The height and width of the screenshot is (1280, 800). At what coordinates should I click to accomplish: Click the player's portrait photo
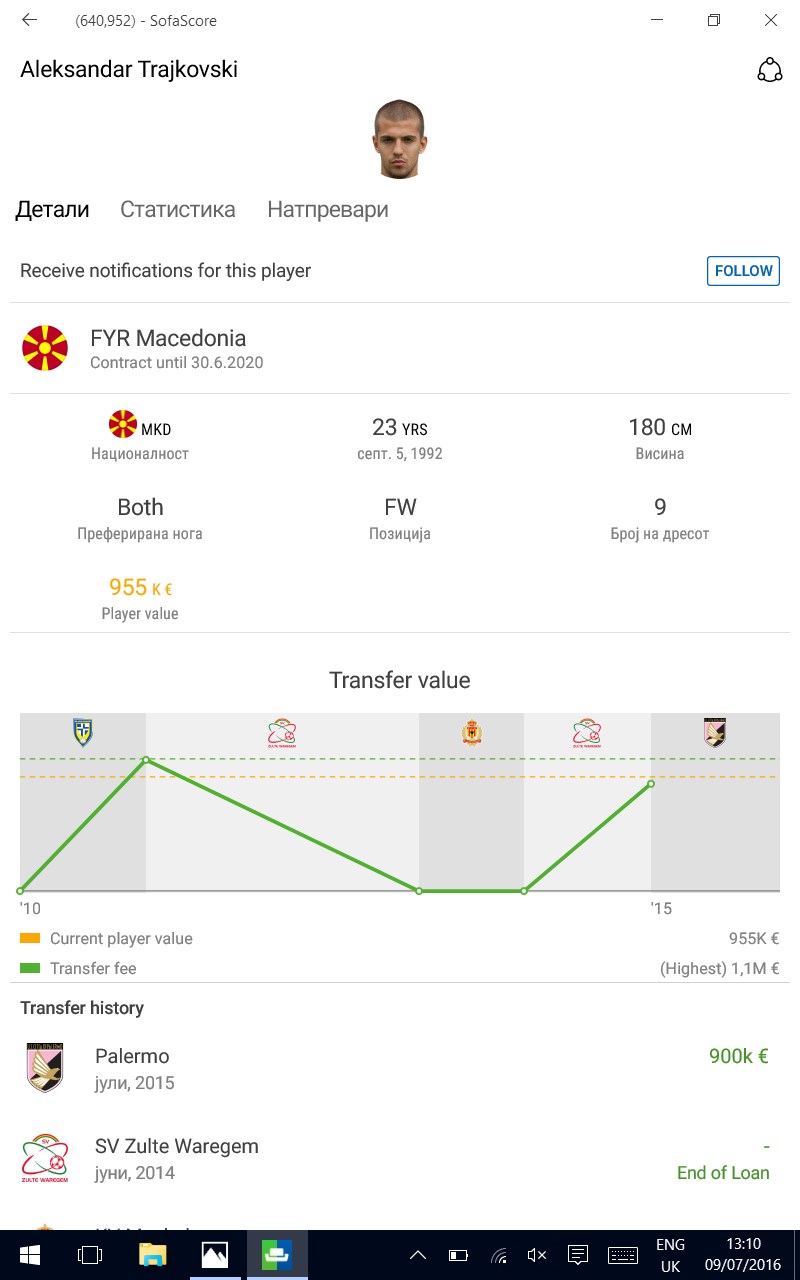click(400, 139)
